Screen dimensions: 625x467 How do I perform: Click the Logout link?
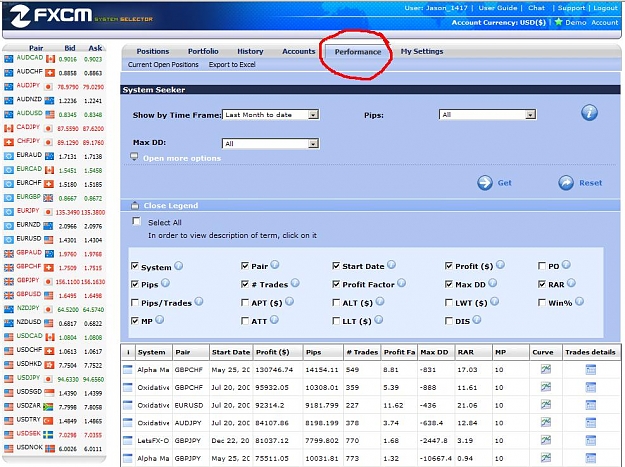(x=605, y=8)
